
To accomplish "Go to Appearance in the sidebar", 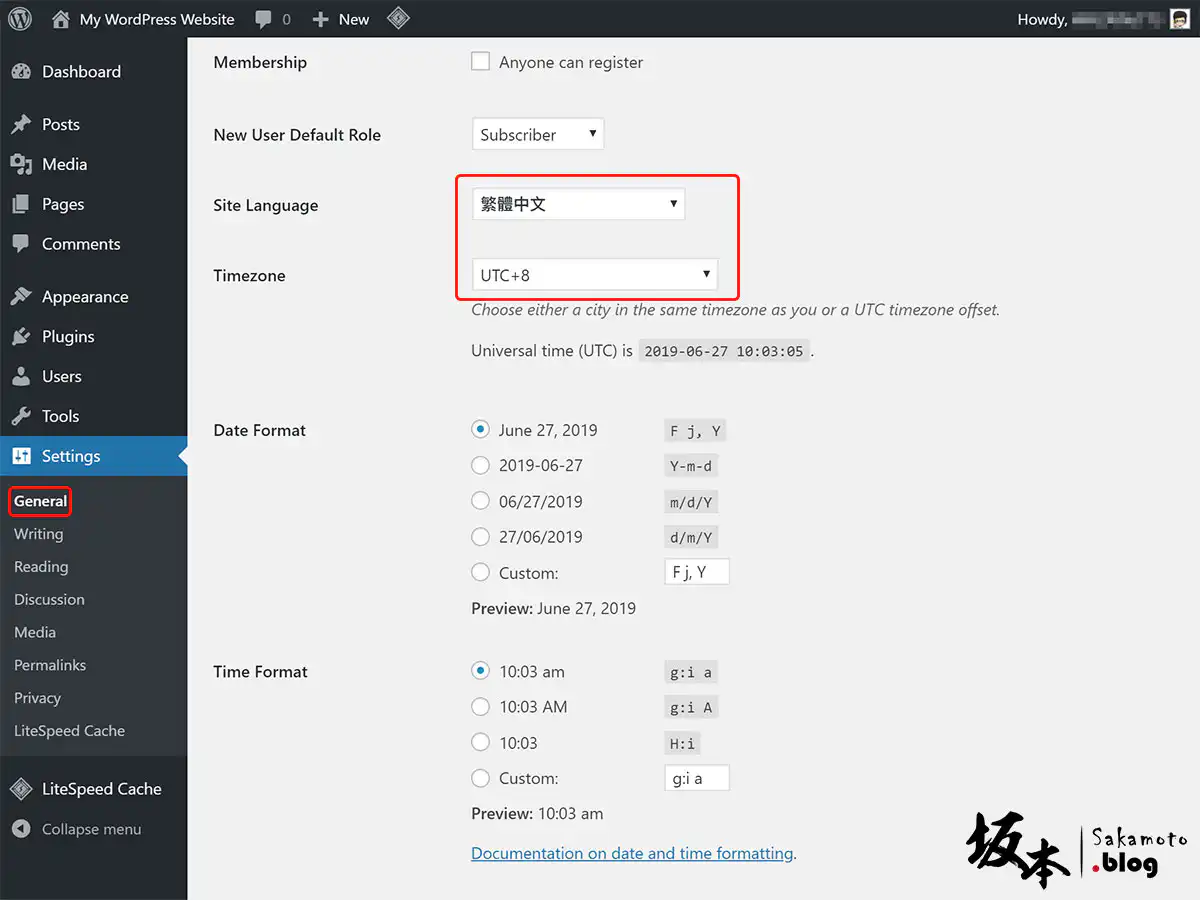I will point(84,297).
